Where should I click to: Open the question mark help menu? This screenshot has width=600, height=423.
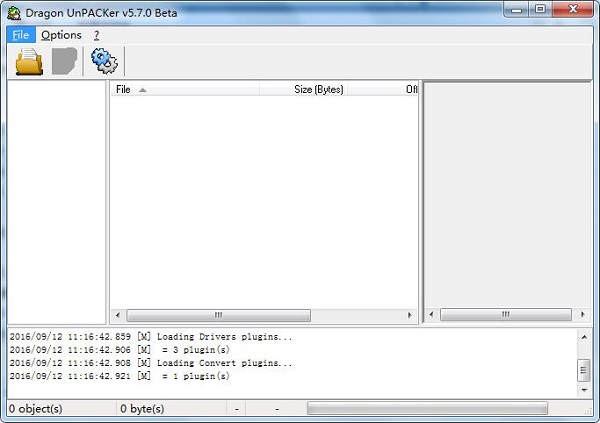(x=96, y=35)
